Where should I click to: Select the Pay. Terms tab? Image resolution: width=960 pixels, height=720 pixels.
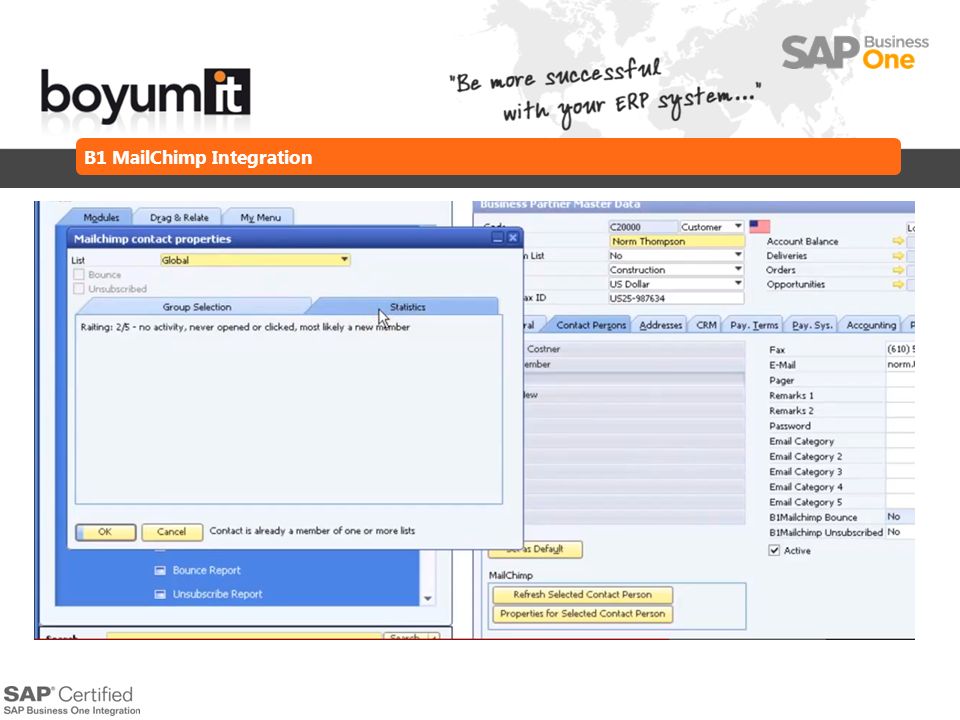754,325
